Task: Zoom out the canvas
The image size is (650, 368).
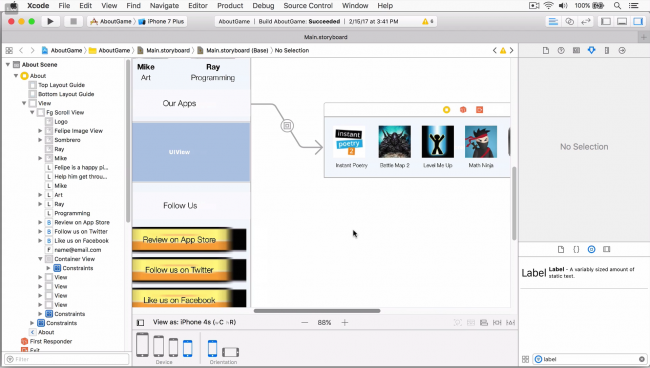Action: tap(305, 322)
